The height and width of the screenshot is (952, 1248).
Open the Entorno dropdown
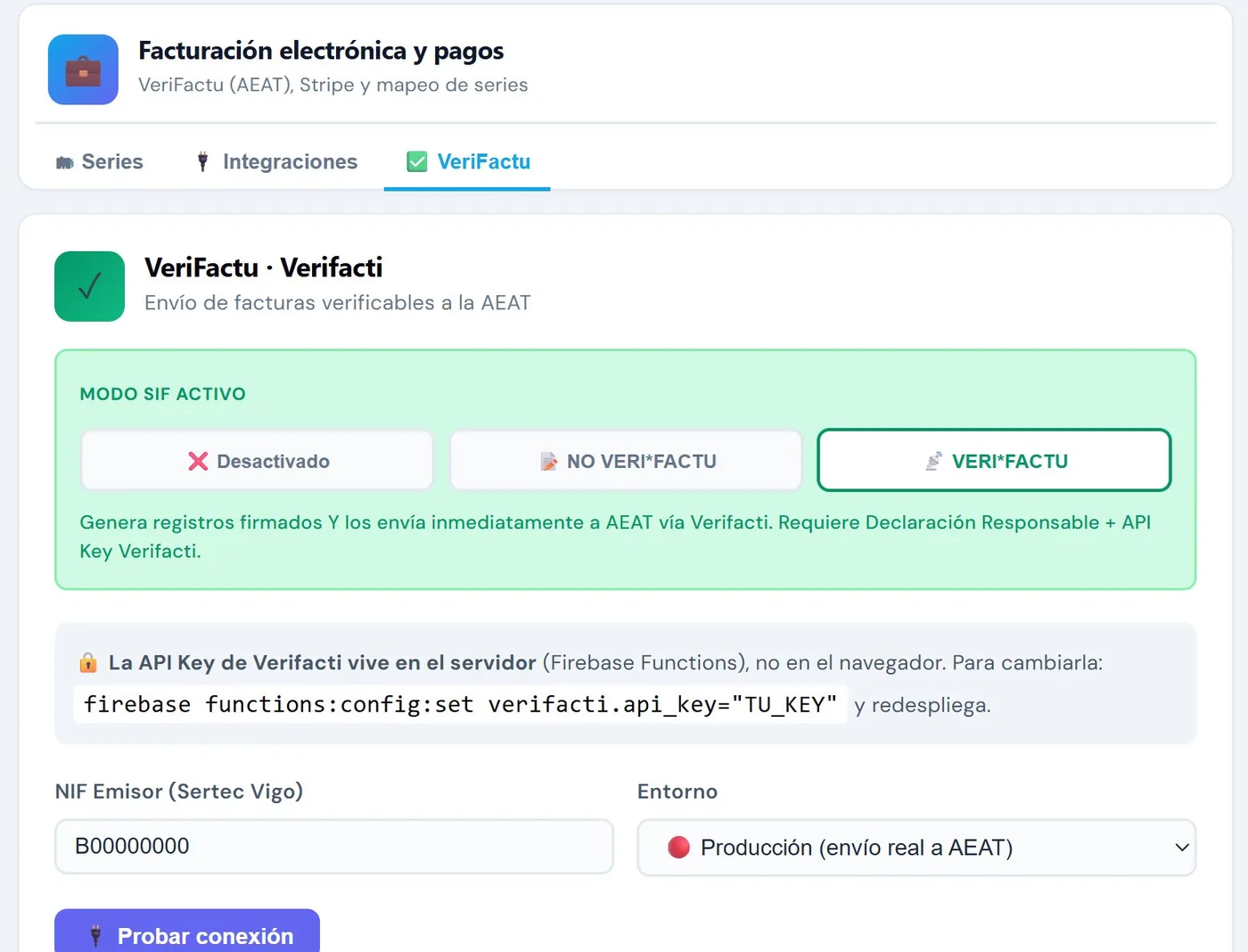[916, 848]
